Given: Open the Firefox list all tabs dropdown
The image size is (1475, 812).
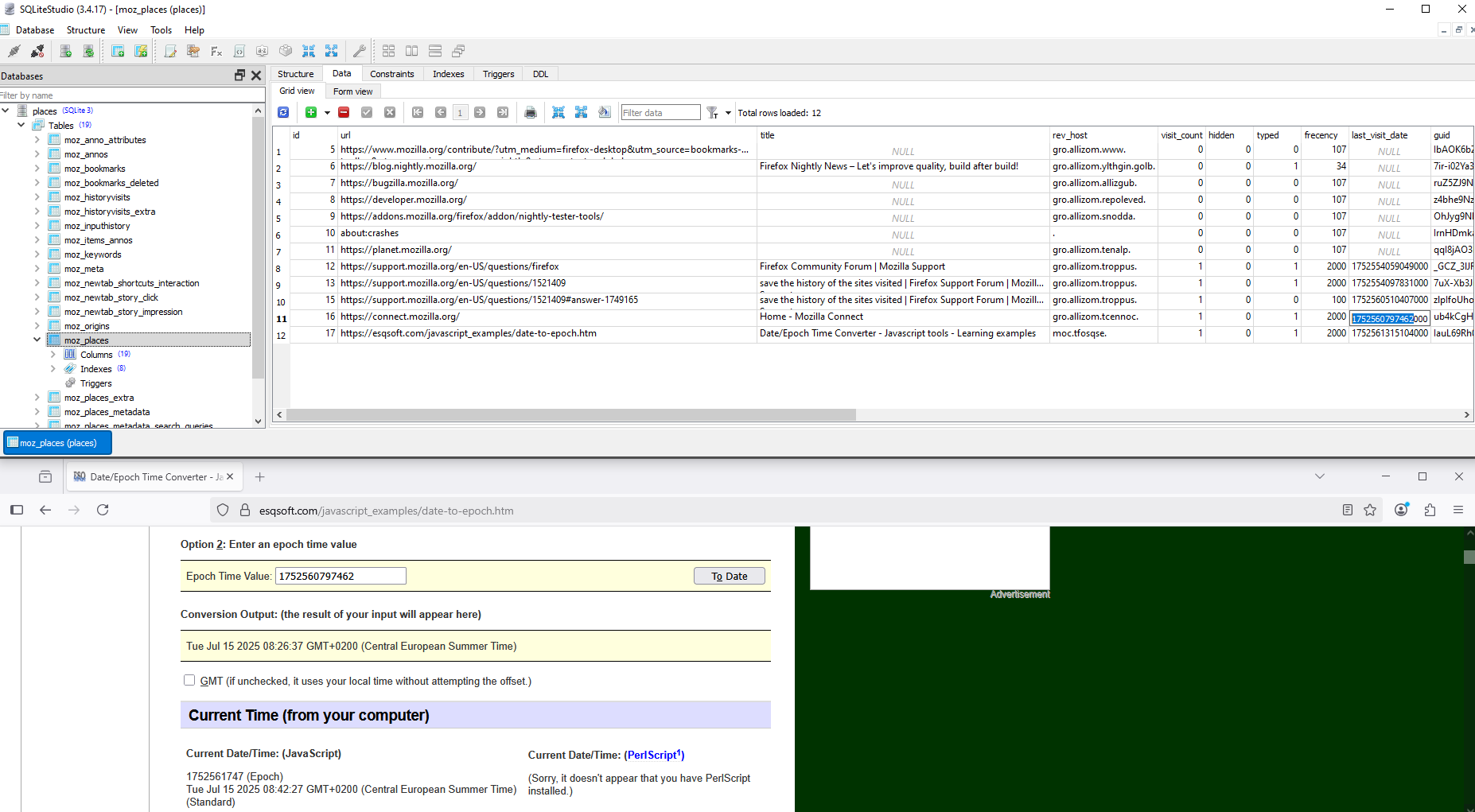Looking at the screenshot, I should (x=1320, y=476).
